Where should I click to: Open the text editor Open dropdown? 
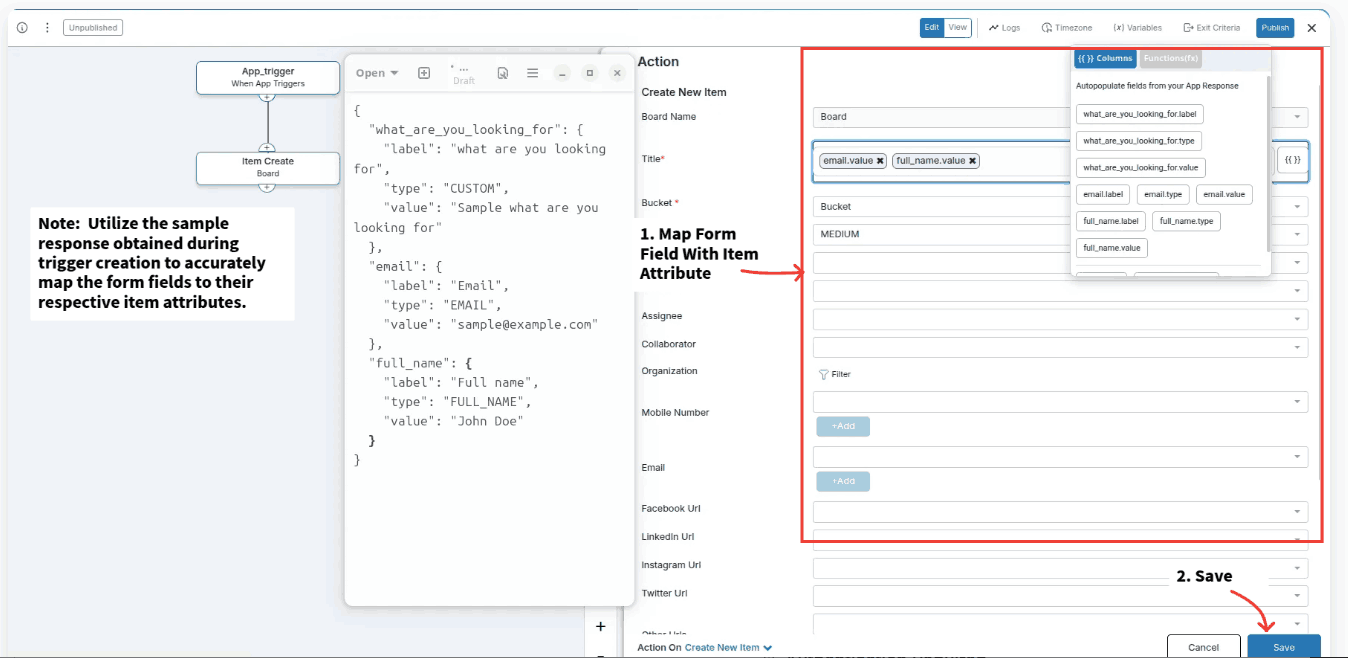(377, 73)
